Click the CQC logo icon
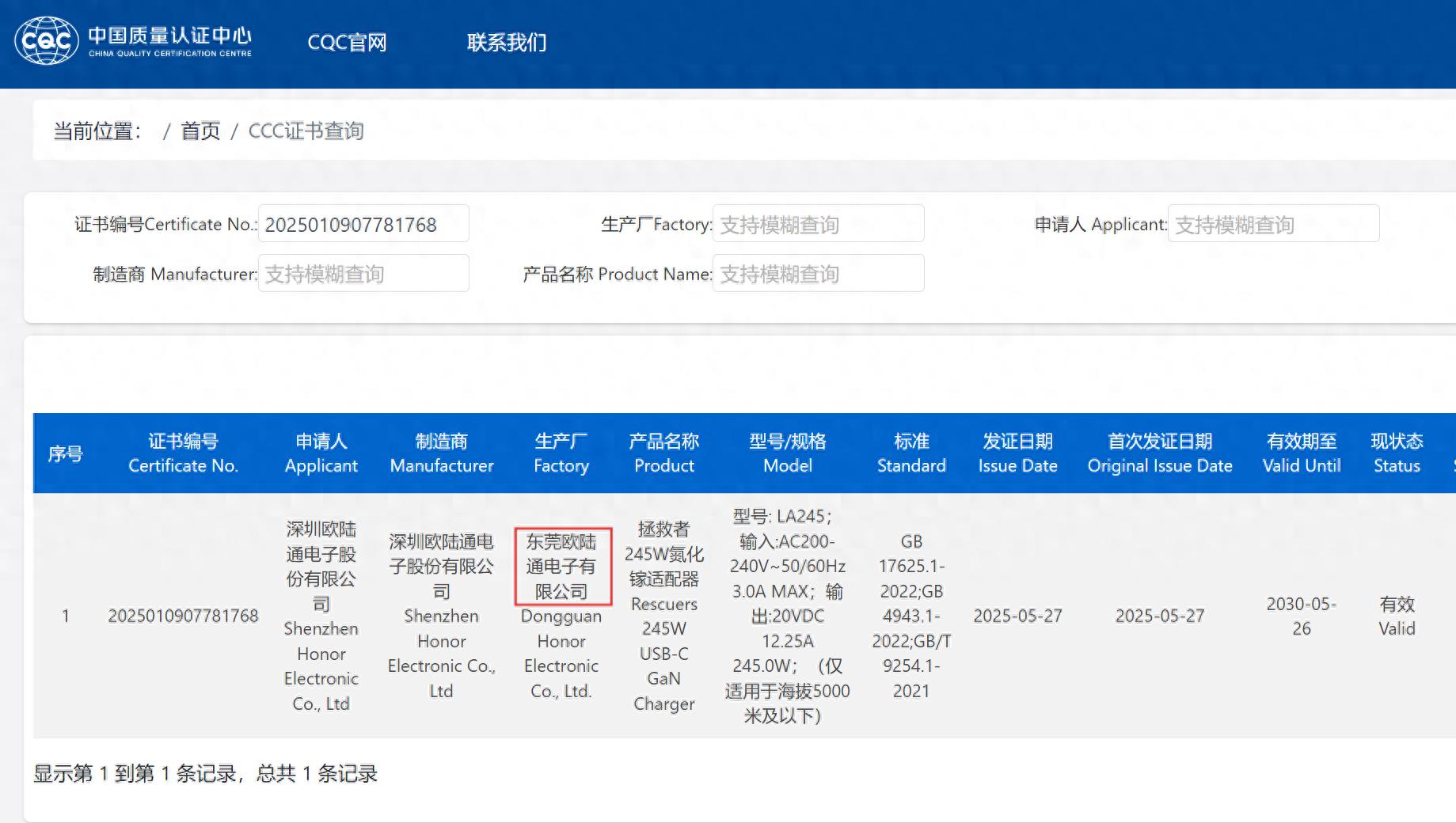 pyautogui.click(x=47, y=41)
